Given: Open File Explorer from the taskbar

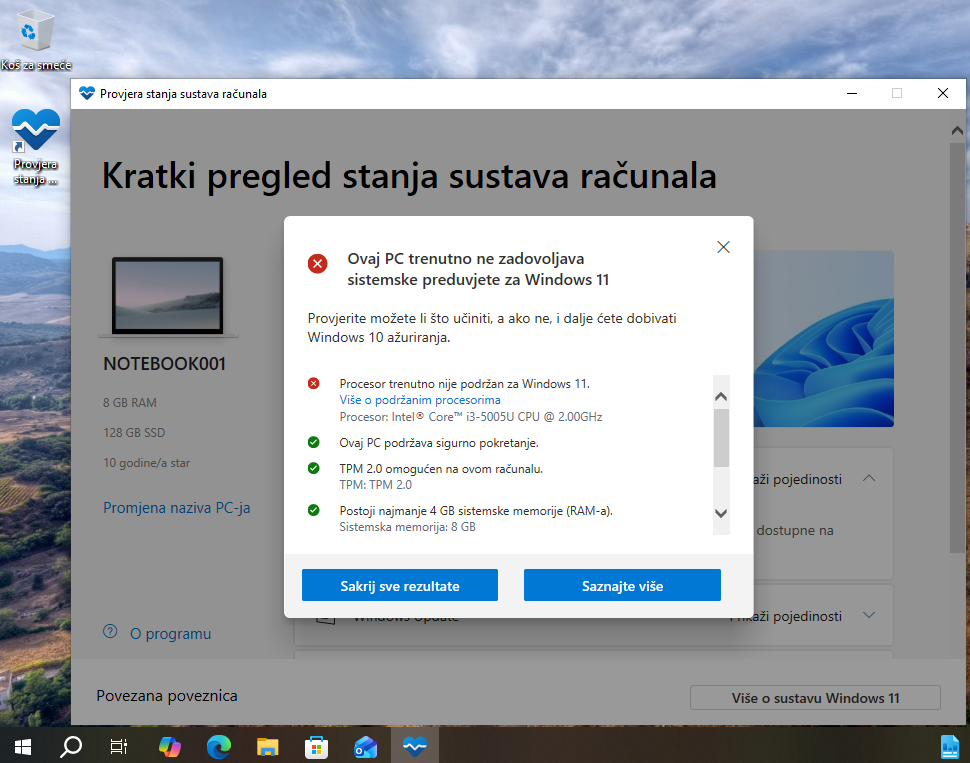Looking at the screenshot, I should point(266,746).
